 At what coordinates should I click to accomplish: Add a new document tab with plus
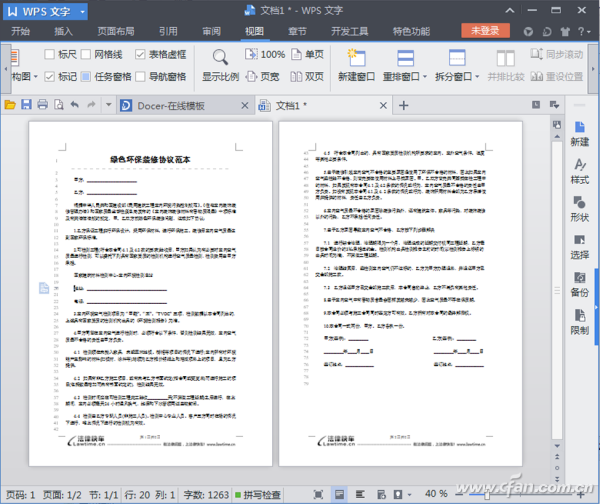coord(404,105)
